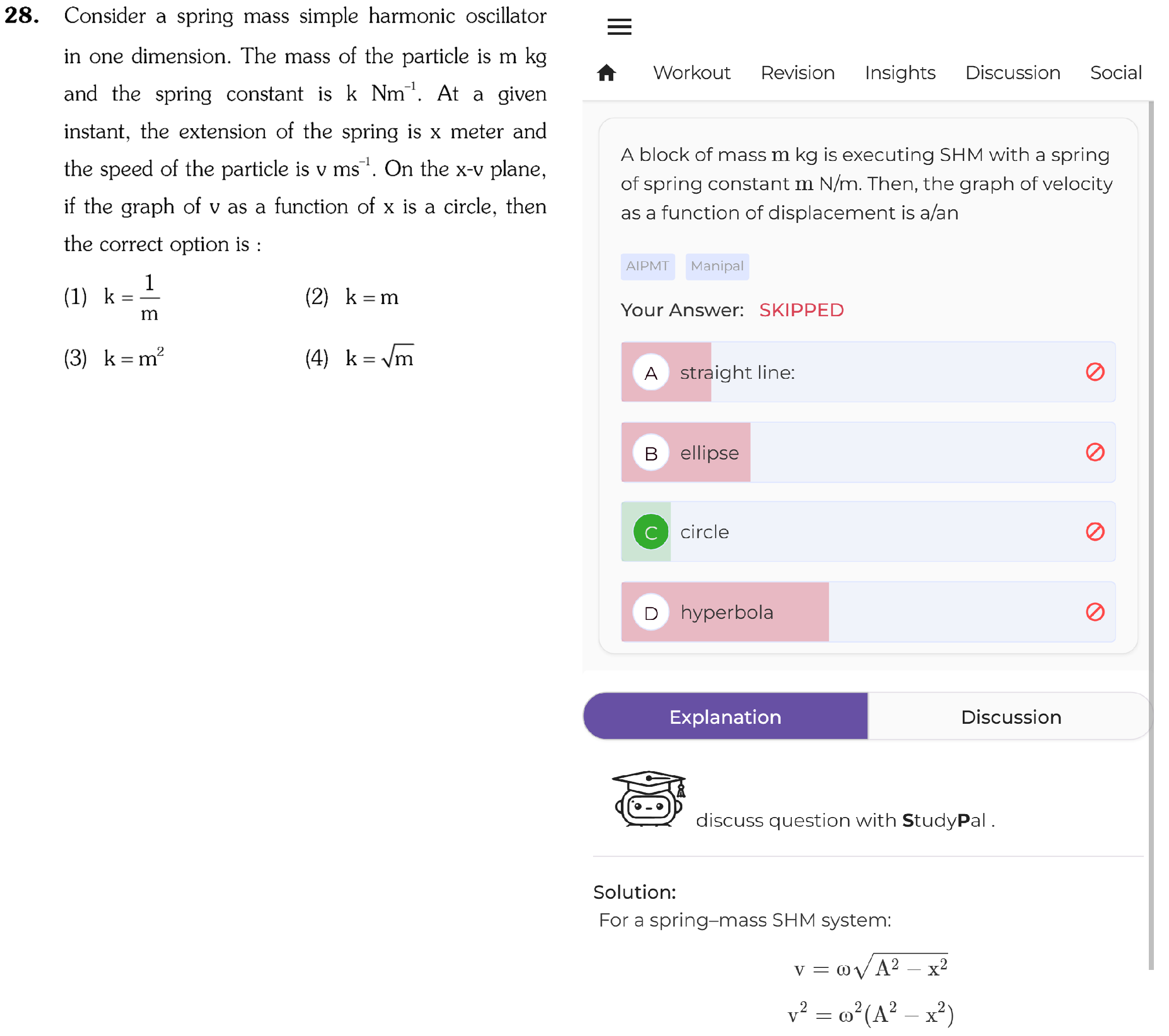Select option B ellipse answer

tap(867, 452)
